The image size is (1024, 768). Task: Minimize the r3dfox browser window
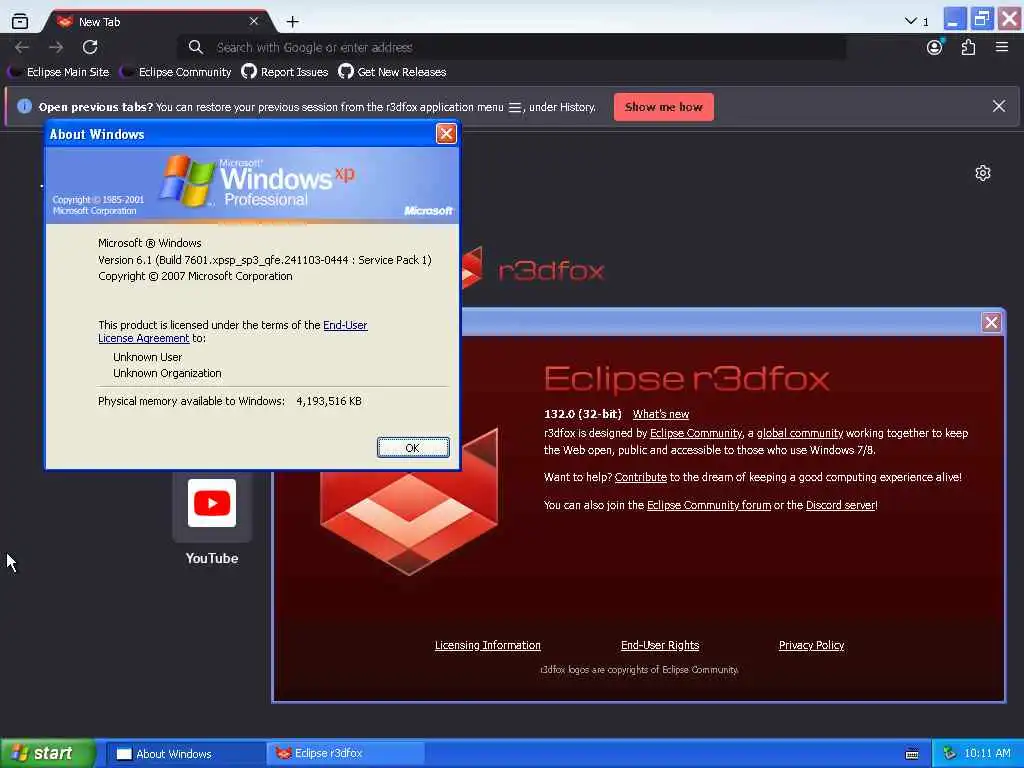pos(955,18)
